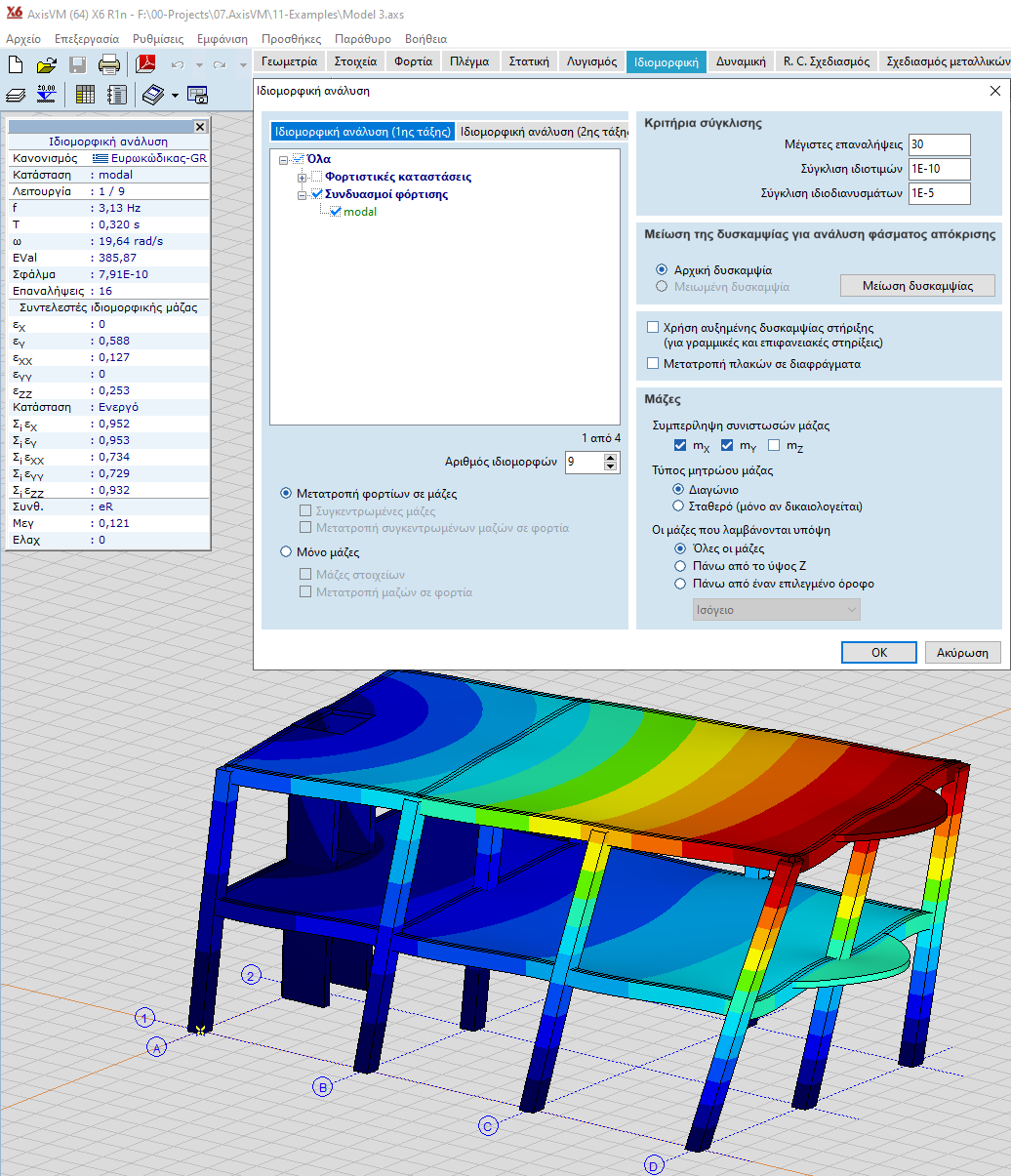
Task: Click the 'Μείωση δυσκαμψίας' button
Action: 917,286
